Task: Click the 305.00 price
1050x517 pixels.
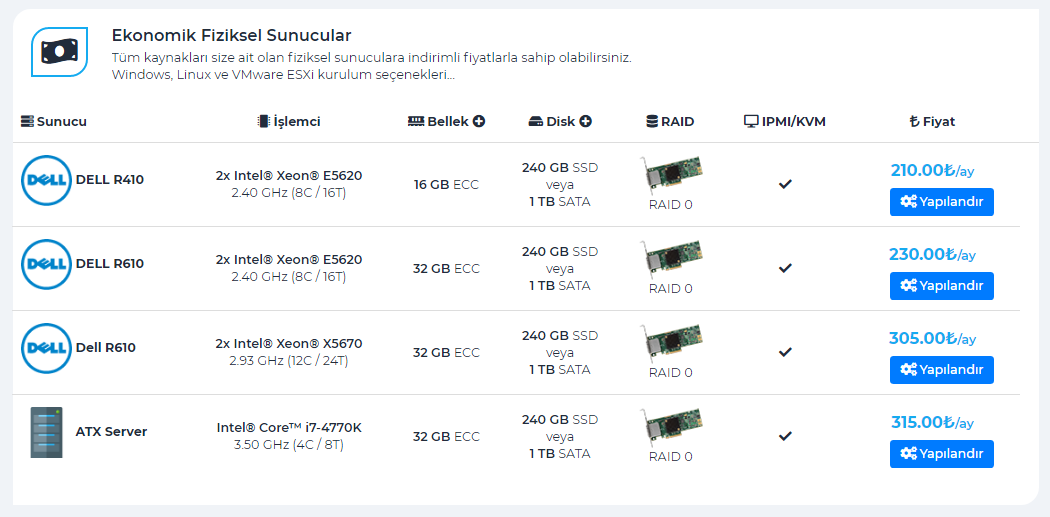Action: [x=932, y=338]
